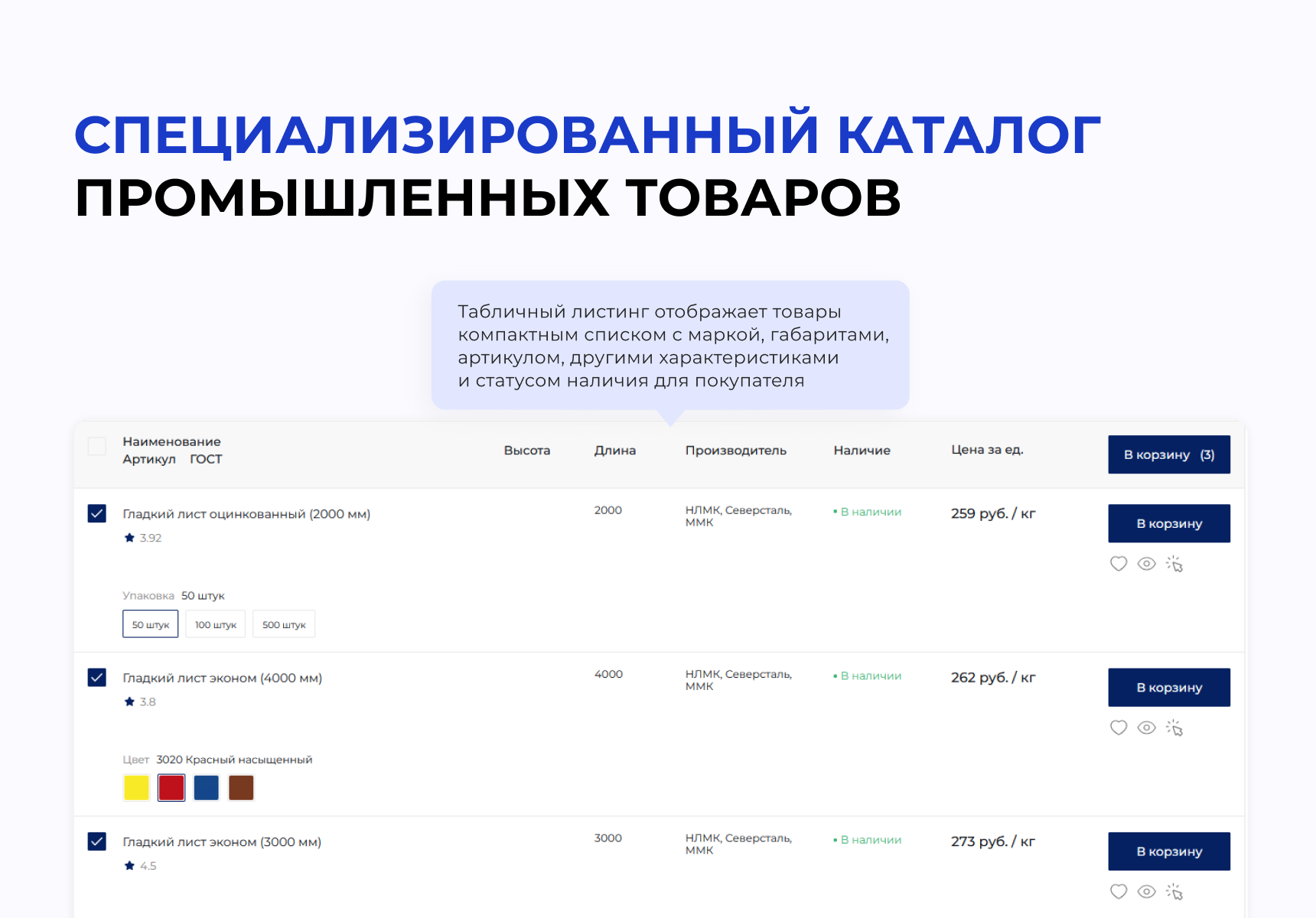1316x918 pixels.
Task: Sort by Наименование column header
Action: (x=171, y=441)
